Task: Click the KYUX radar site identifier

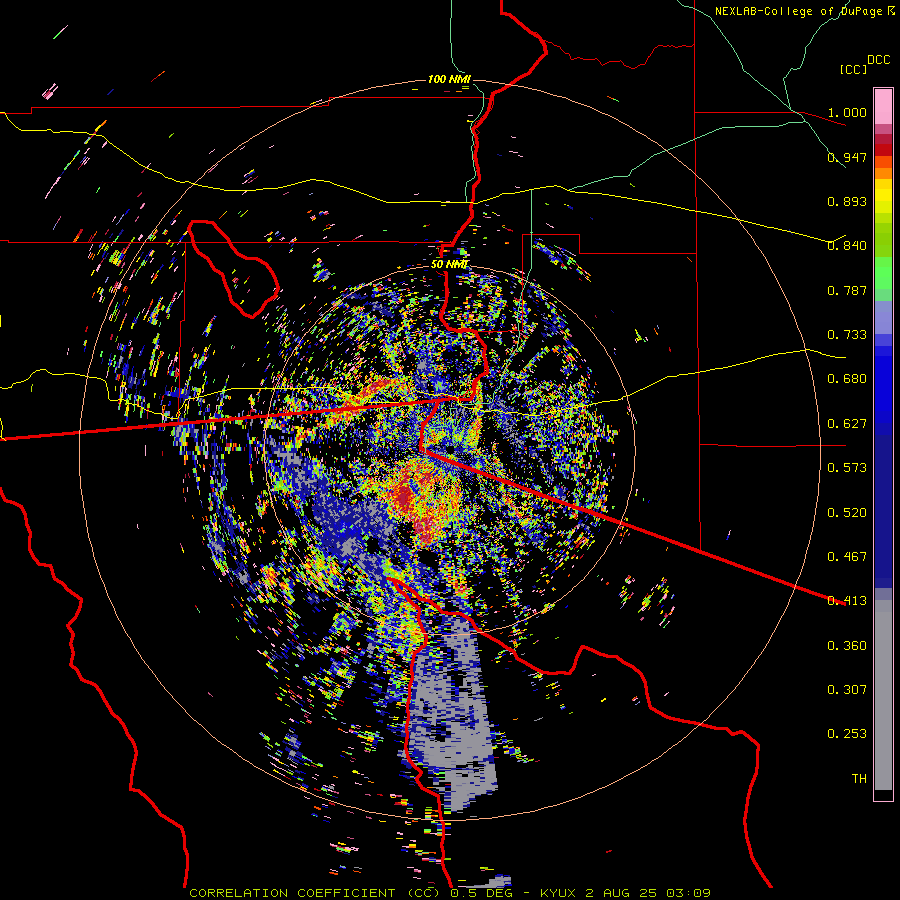Action: [558, 893]
